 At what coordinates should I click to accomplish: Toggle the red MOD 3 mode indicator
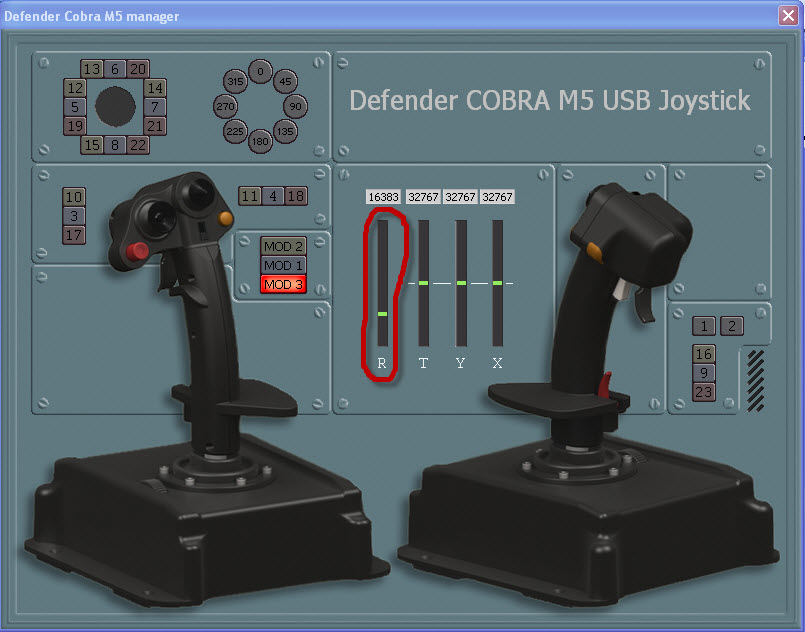point(283,284)
